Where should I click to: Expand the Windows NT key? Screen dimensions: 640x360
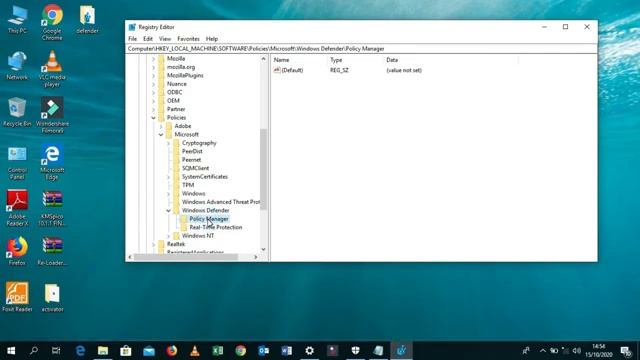pyautogui.click(x=168, y=236)
